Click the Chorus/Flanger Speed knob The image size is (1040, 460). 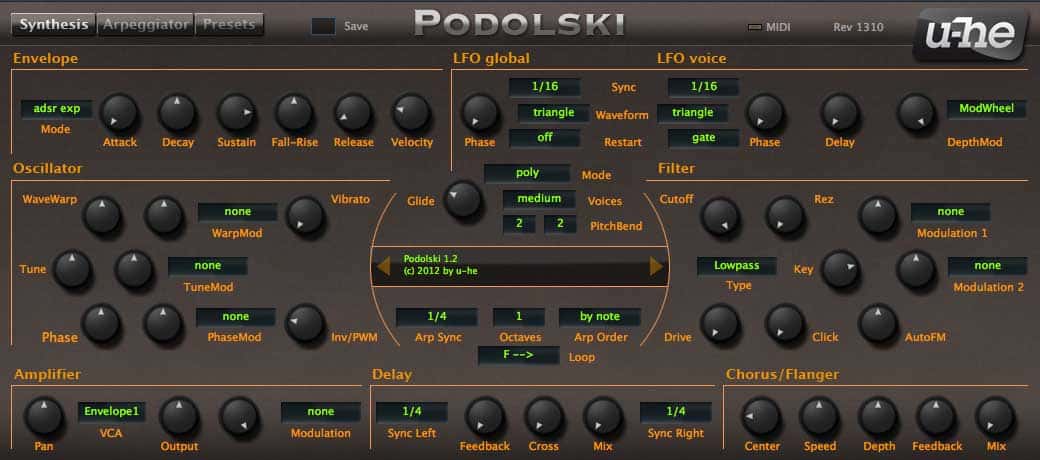[x=819, y=415]
